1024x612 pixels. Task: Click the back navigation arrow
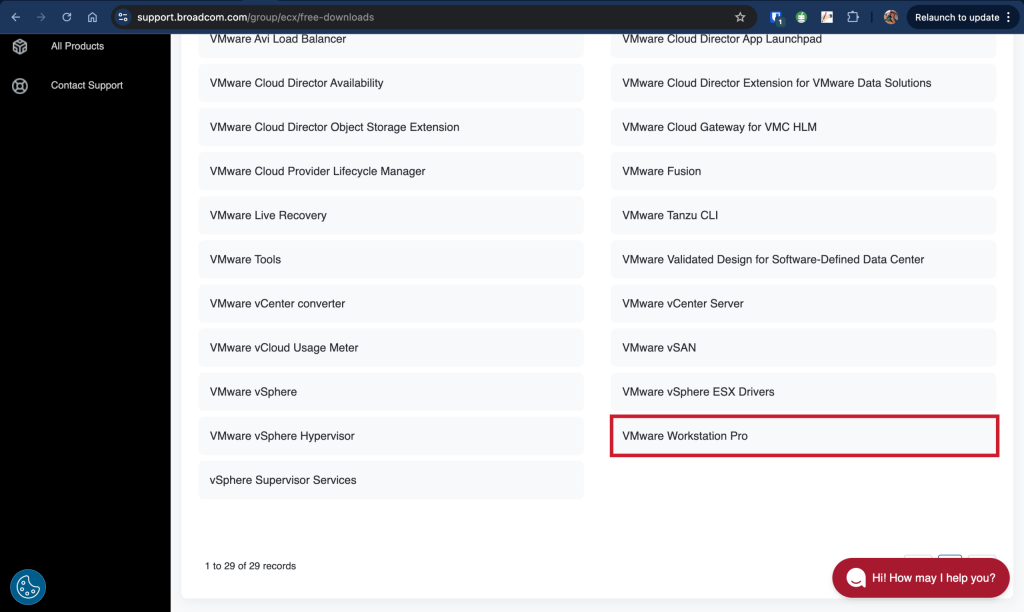point(14,16)
